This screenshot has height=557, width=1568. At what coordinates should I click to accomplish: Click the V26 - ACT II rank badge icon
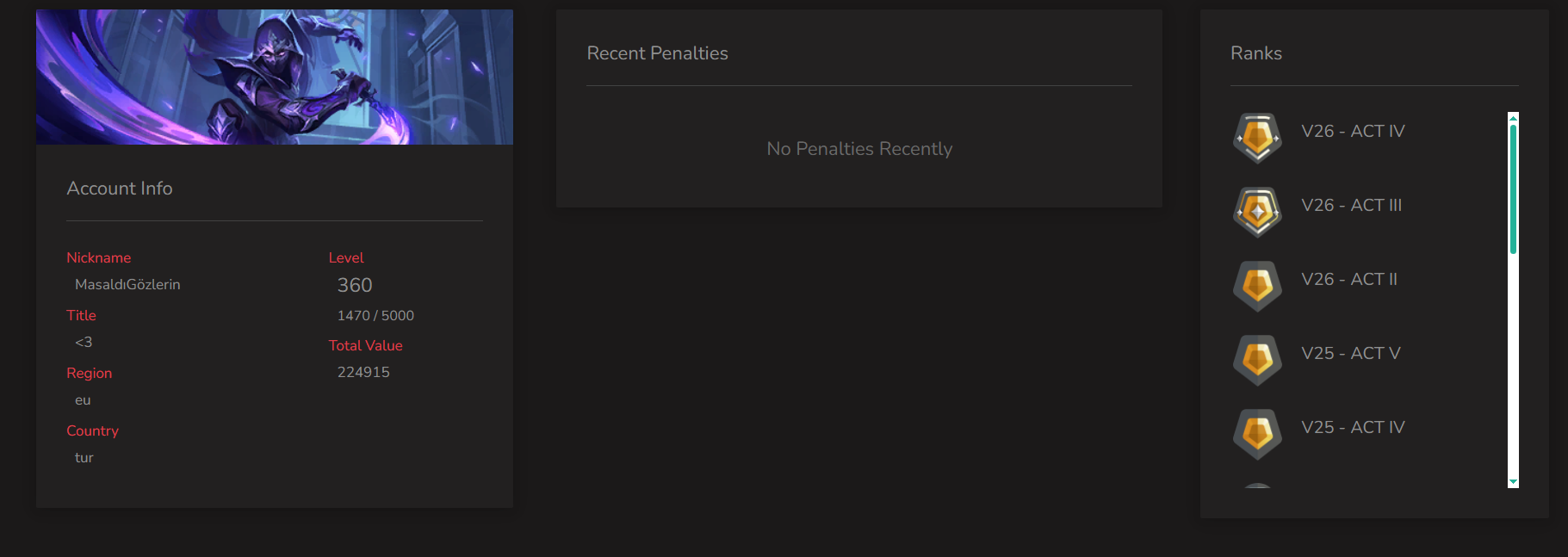tap(1257, 286)
